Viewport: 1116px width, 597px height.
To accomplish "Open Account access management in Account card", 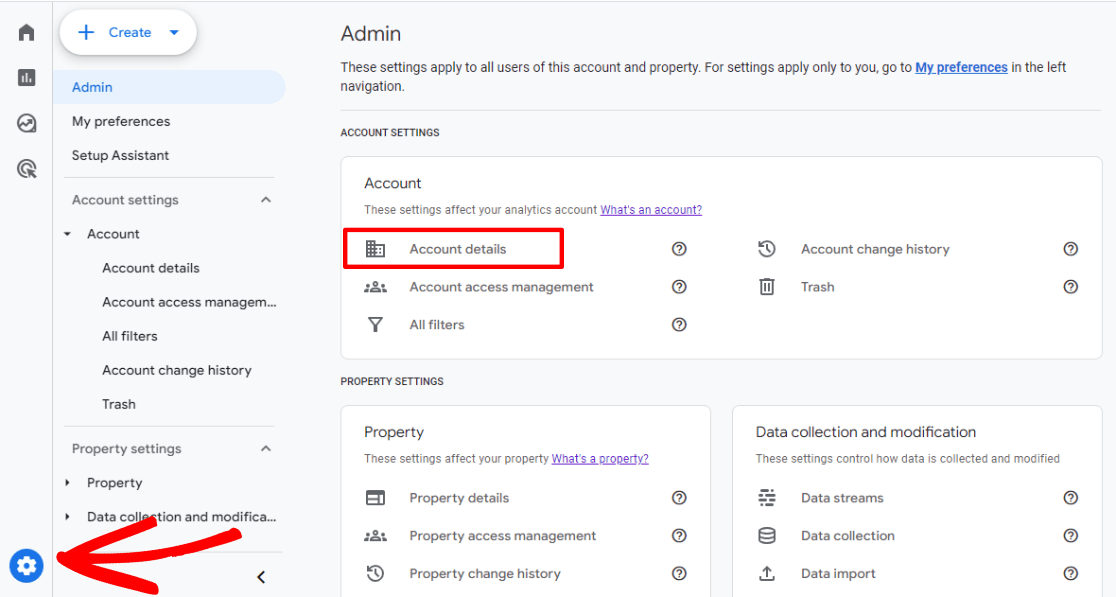I will [501, 287].
